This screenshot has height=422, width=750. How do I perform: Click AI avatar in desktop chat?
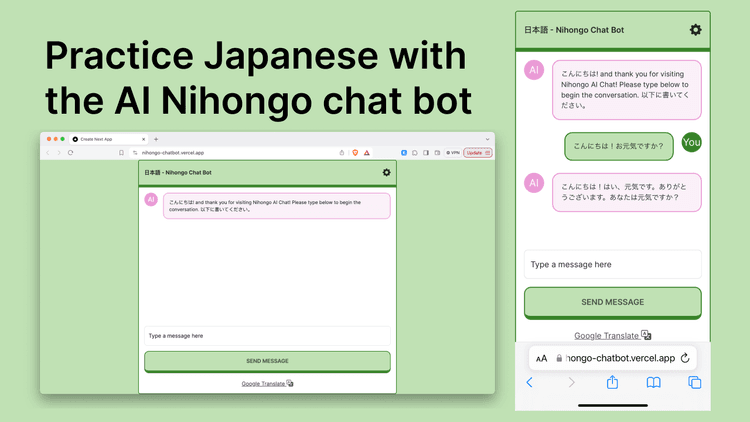pyautogui.click(x=151, y=200)
